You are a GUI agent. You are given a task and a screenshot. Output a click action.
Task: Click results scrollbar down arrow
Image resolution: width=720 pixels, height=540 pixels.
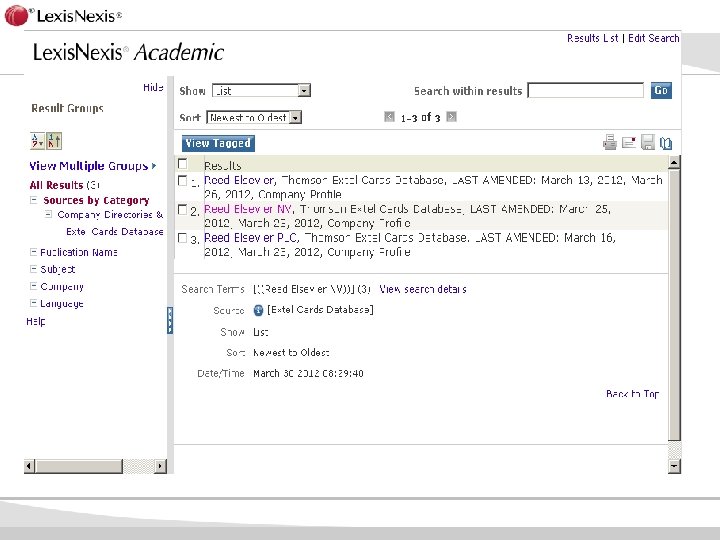click(x=674, y=467)
